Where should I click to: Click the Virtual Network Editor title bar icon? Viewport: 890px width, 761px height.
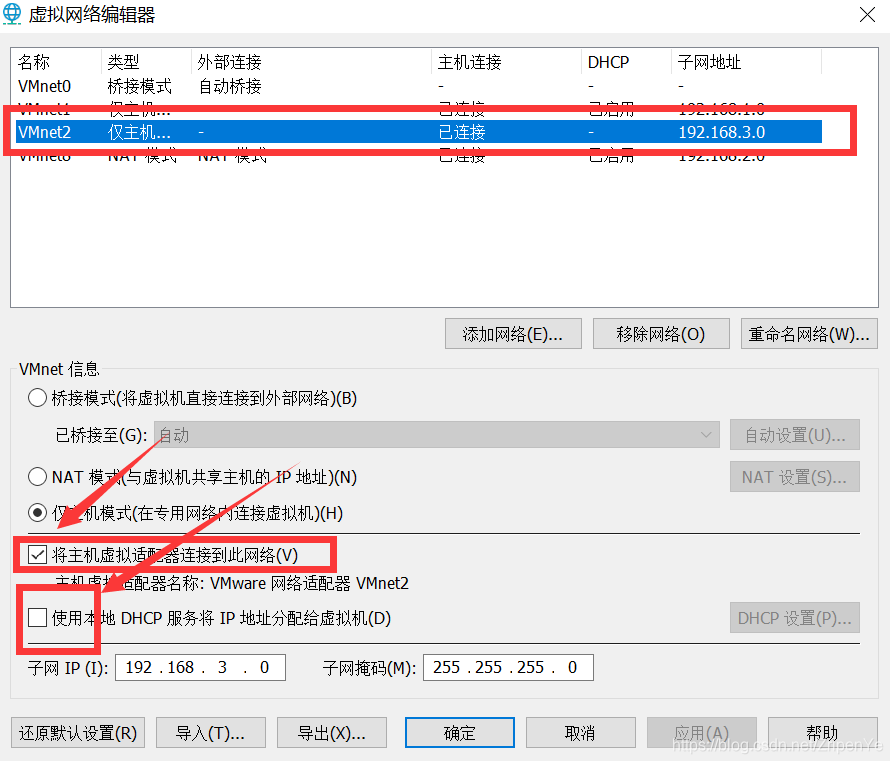[x=12, y=14]
